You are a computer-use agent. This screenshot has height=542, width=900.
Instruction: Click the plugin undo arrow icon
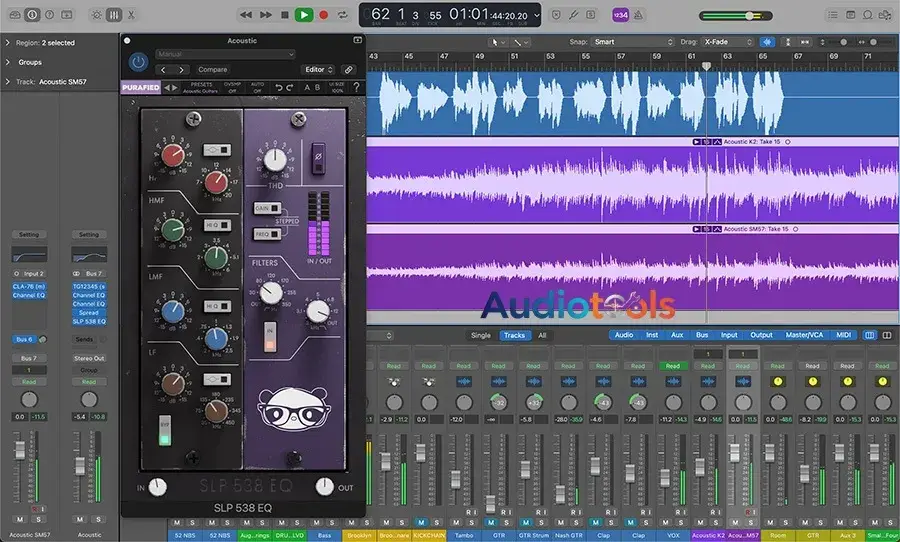click(x=279, y=87)
